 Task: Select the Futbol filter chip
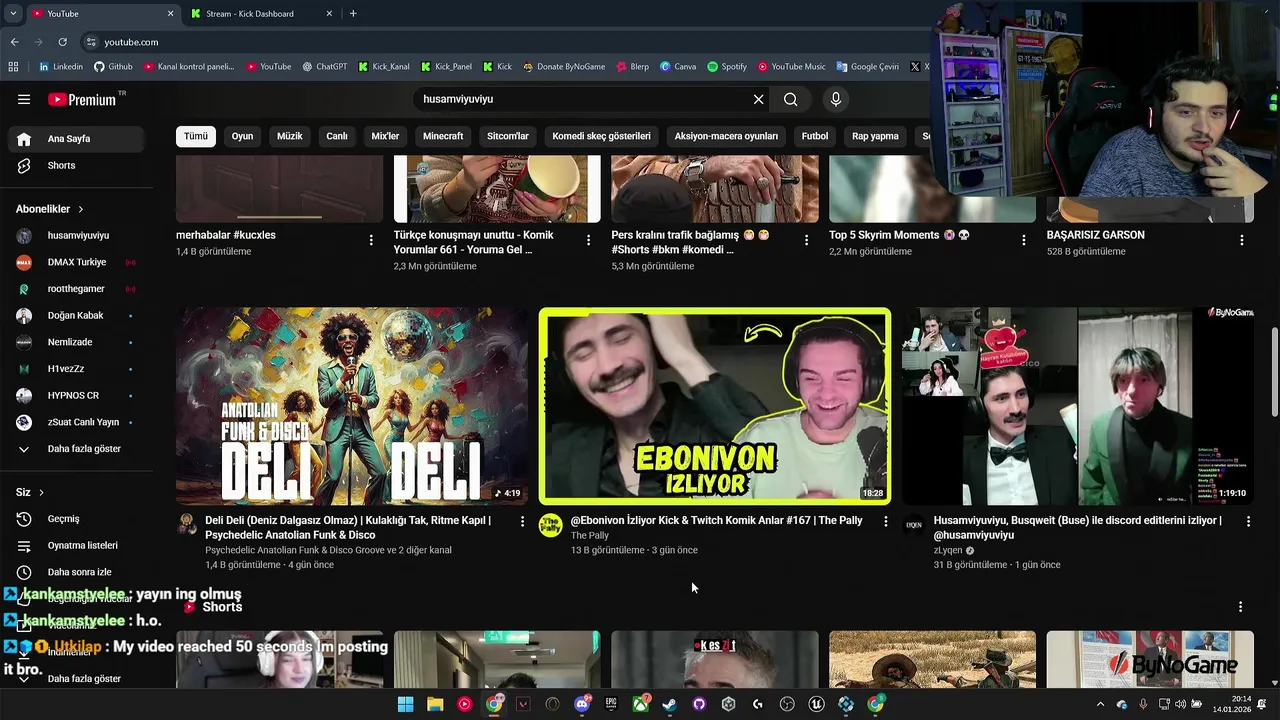tap(815, 136)
